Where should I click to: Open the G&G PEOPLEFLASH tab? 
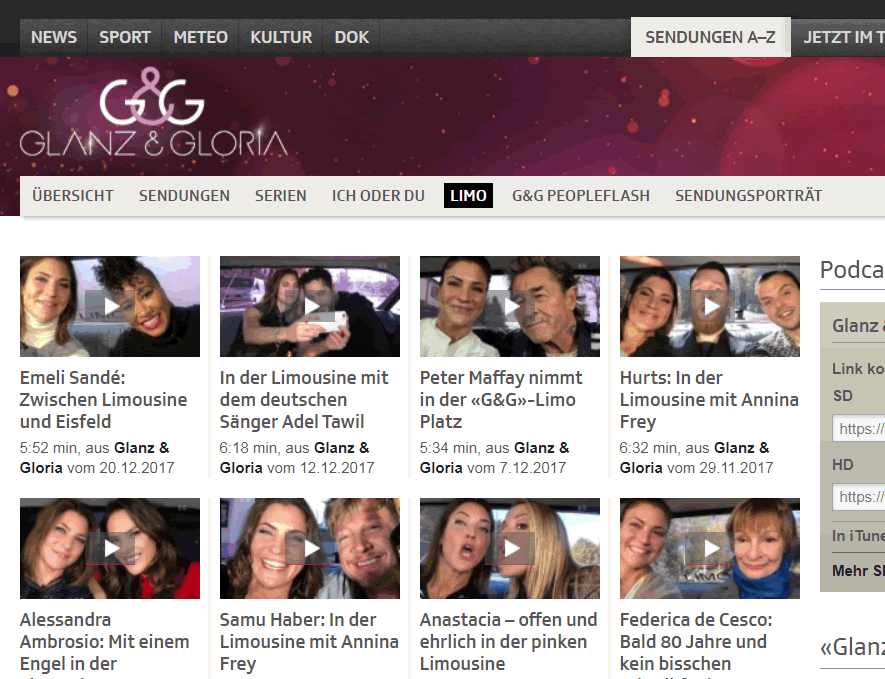pos(580,196)
